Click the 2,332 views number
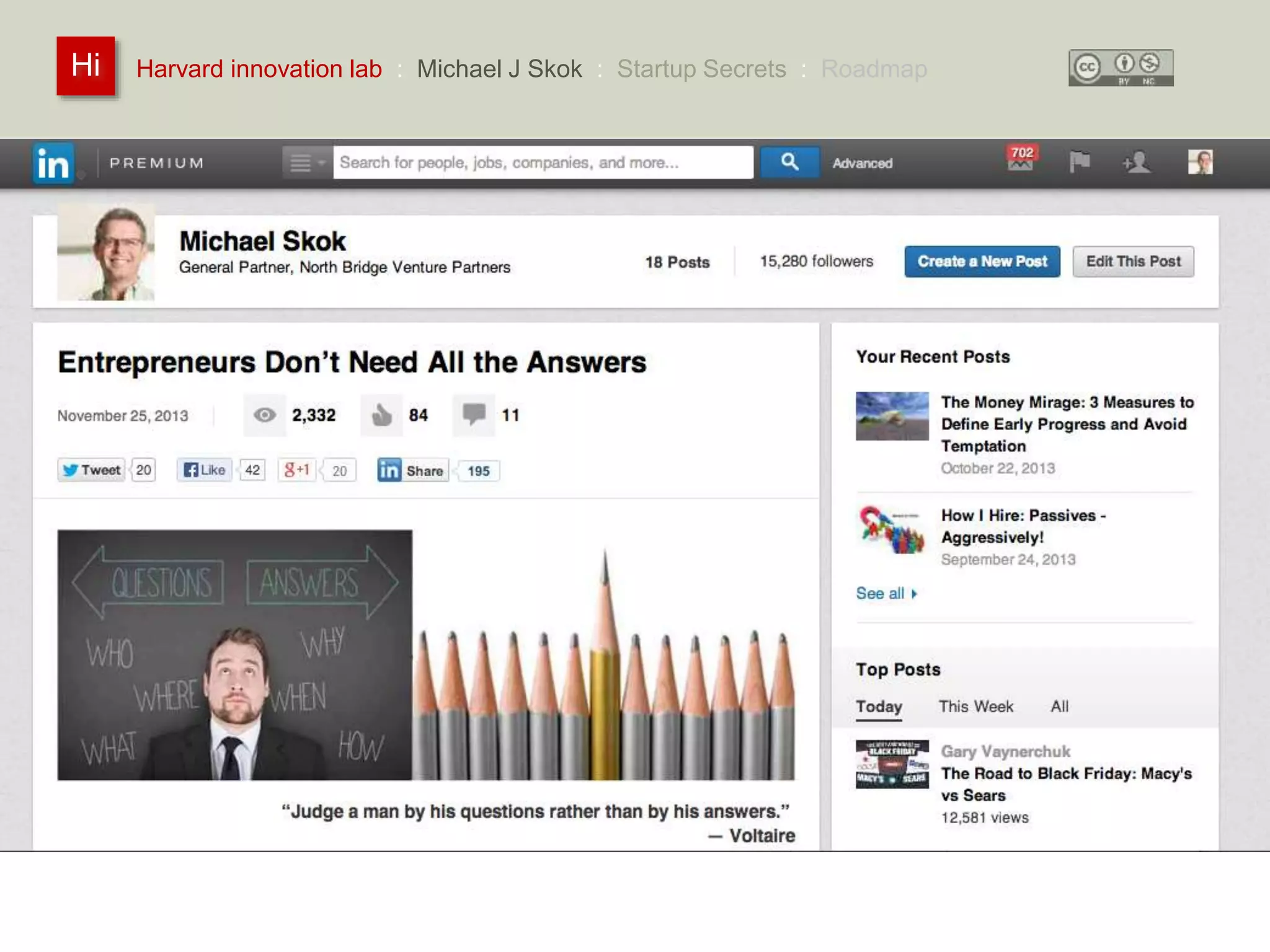The height and width of the screenshot is (952, 1270). pos(314,415)
